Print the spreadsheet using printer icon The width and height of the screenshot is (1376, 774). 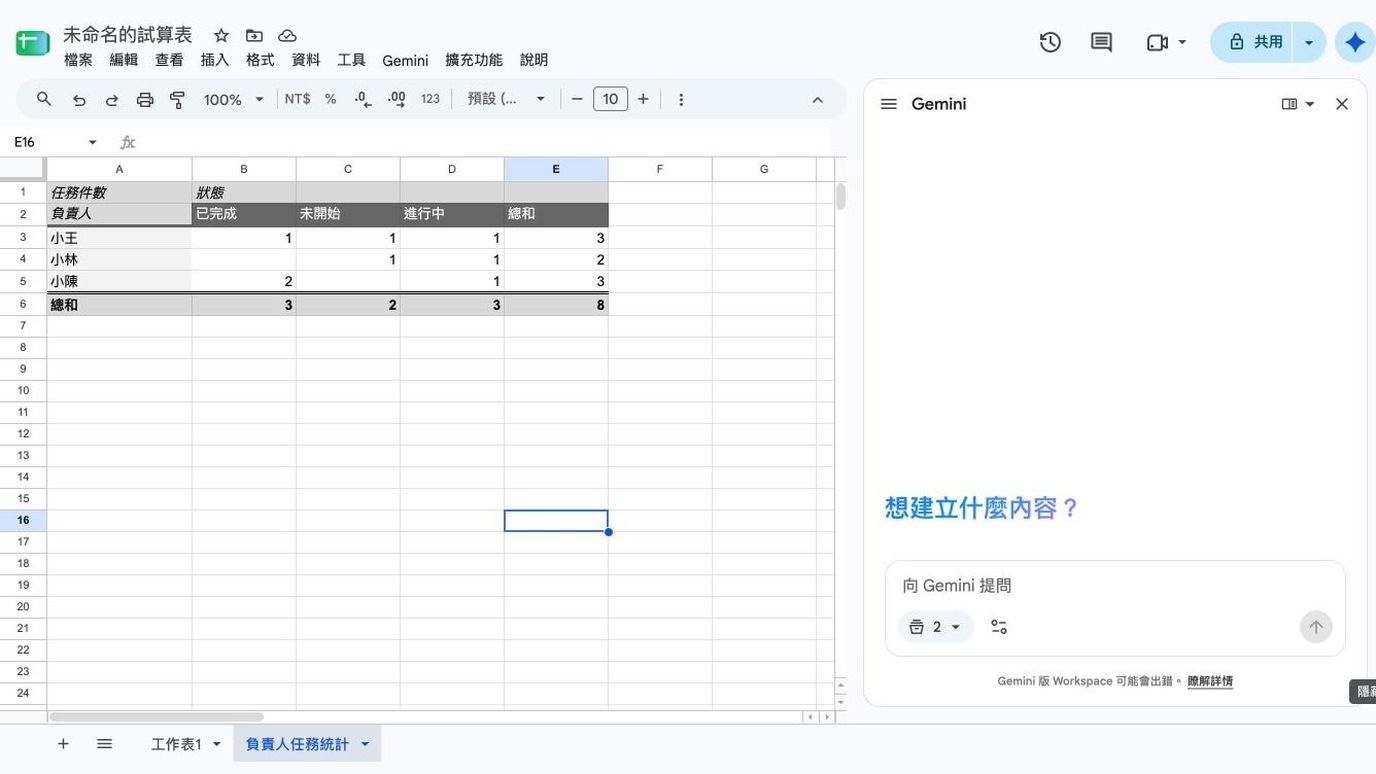coord(145,99)
